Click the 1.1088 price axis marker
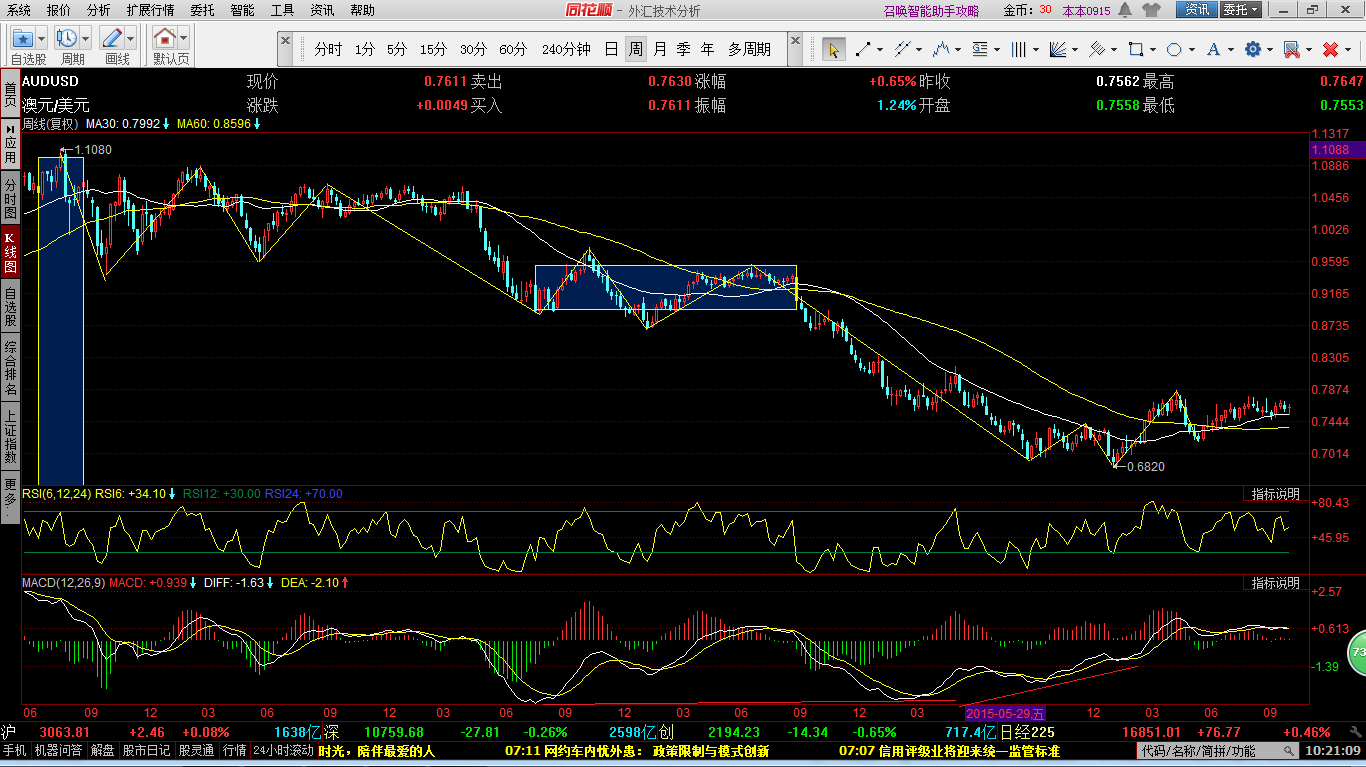The width and height of the screenshot is (1366, 767). coord(1337,150)
